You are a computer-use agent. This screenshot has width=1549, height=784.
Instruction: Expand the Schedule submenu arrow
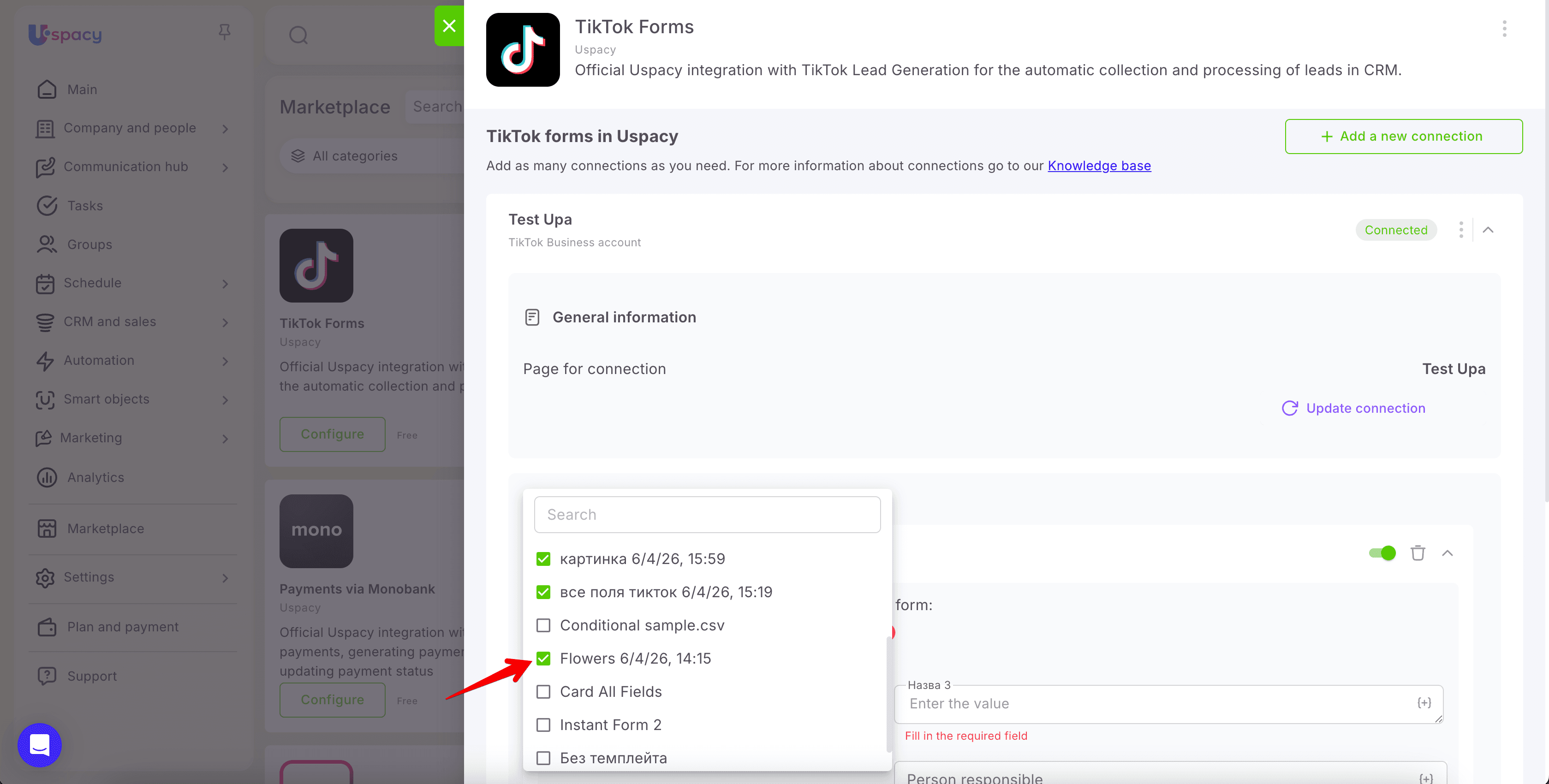click(x=226, y=283)
